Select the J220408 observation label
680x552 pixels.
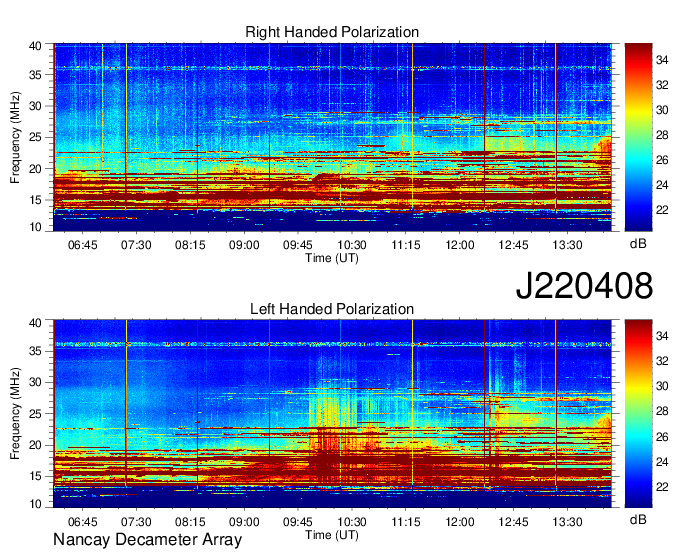point(584,286)
